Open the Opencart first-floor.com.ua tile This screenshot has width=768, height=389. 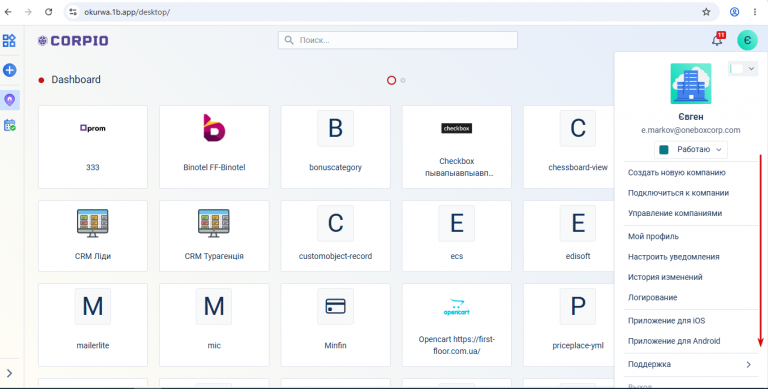[456, 325]
